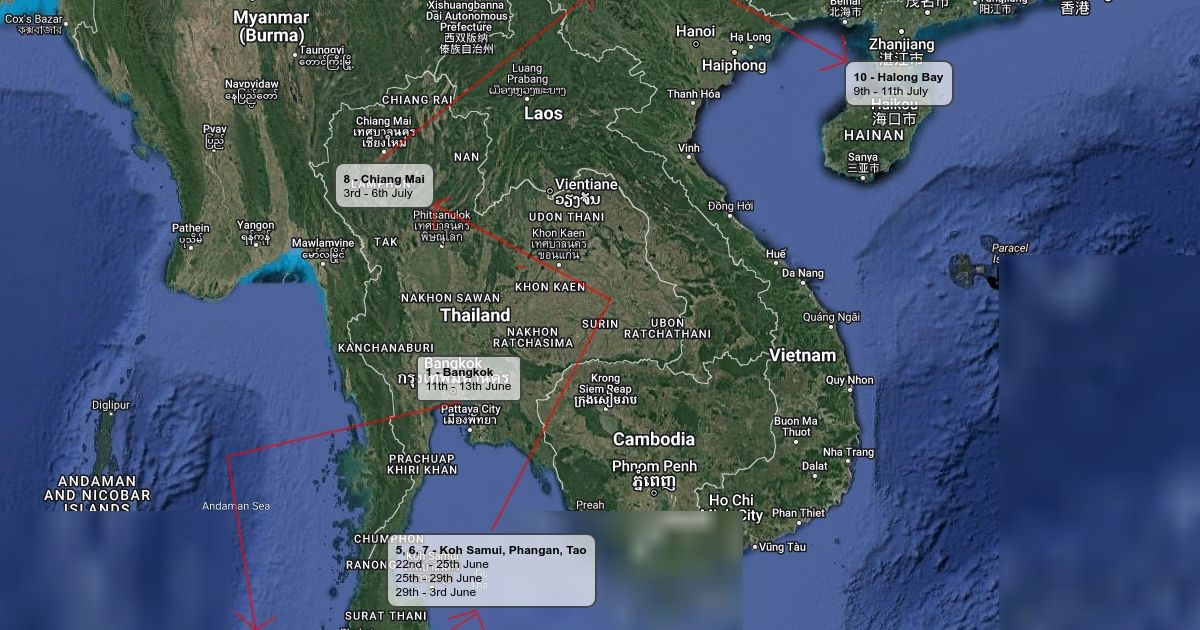Select the Laos country label
The height and width of the screenshot is (630, 1200).
[543, 113]
